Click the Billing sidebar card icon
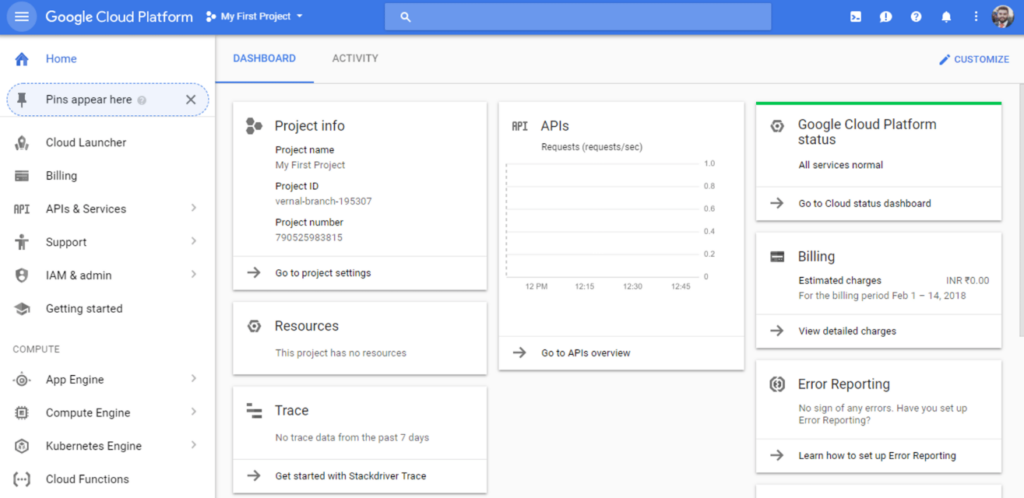The width and height of the screenshot is (1024, 498). coord(22,176)
